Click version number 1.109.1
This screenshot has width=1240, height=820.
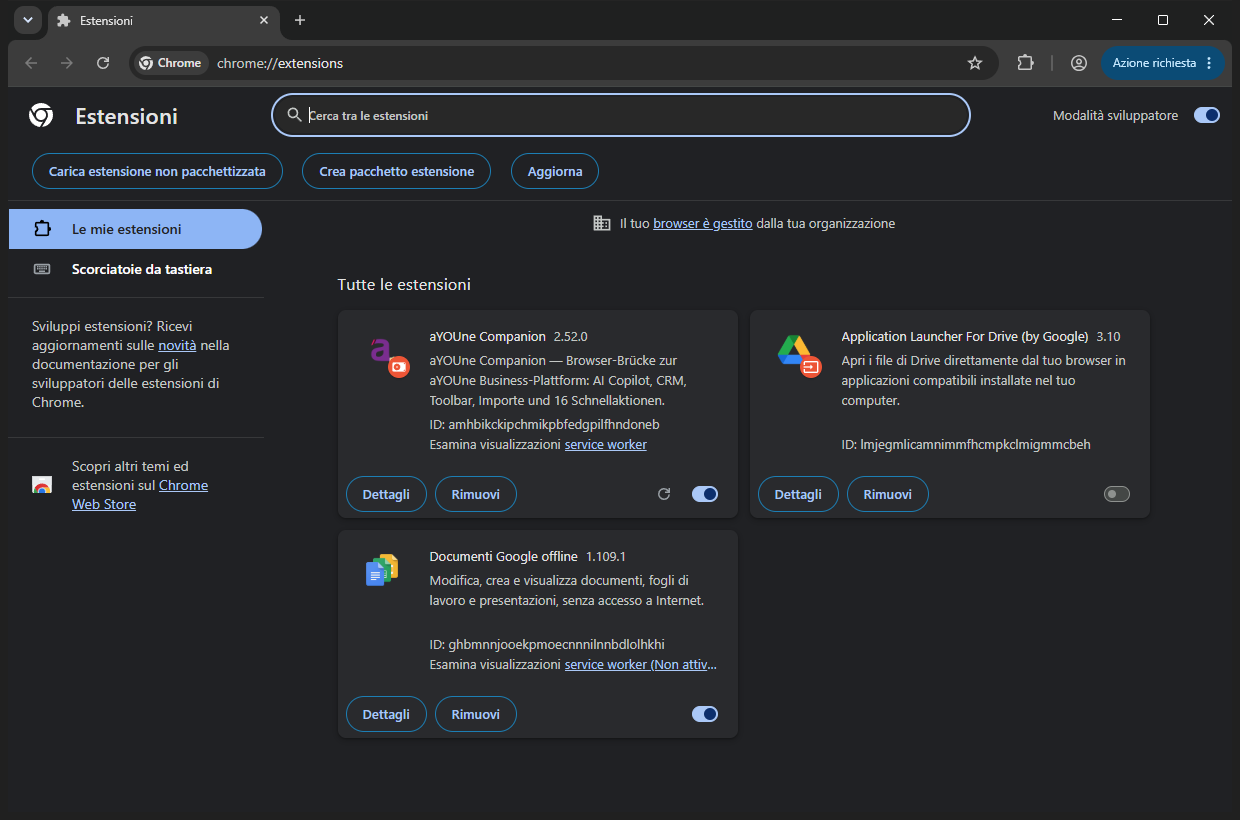pyautogui.click(x=606, y=556)
